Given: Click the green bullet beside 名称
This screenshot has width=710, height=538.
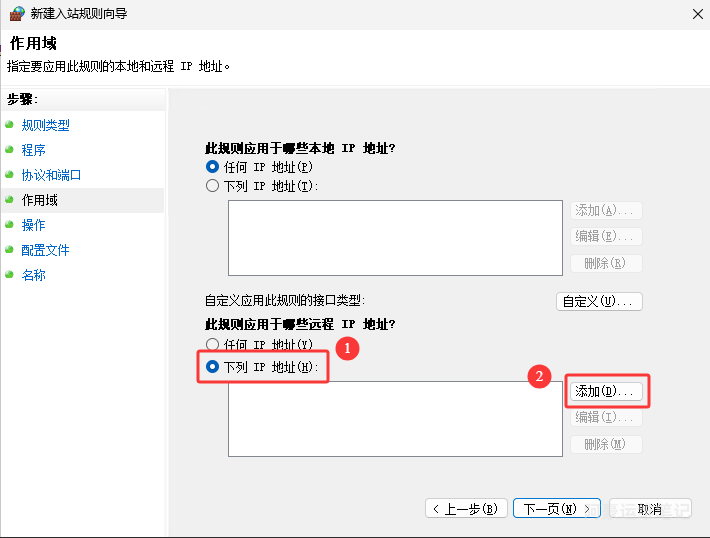Looking at the screenshot, I should point(10,275).
